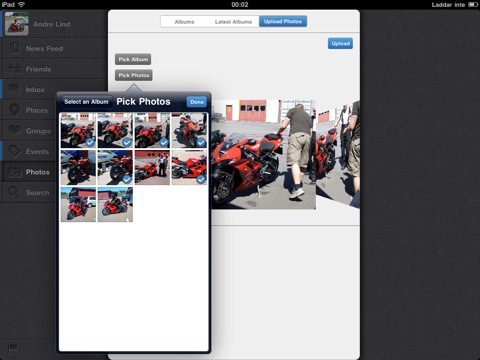
Task: Open the Friends sidebar icon
Action: (x=15, y=69)
